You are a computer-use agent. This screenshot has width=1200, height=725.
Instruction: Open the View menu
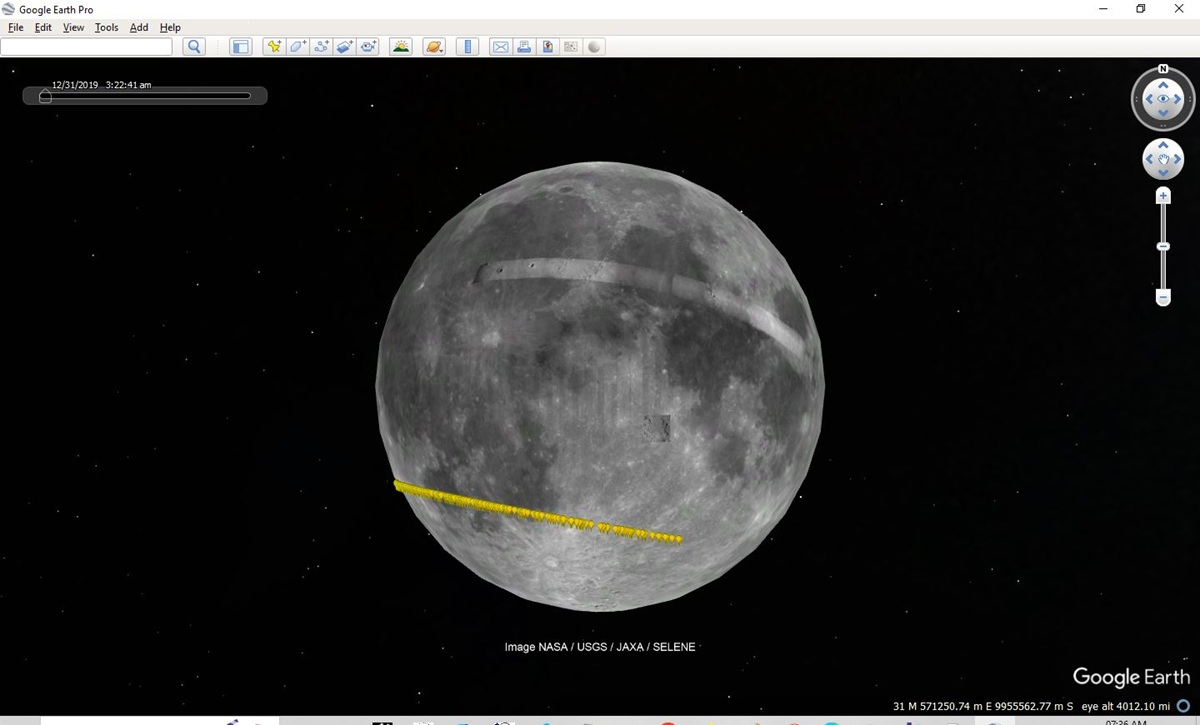[x=74, y=27]
